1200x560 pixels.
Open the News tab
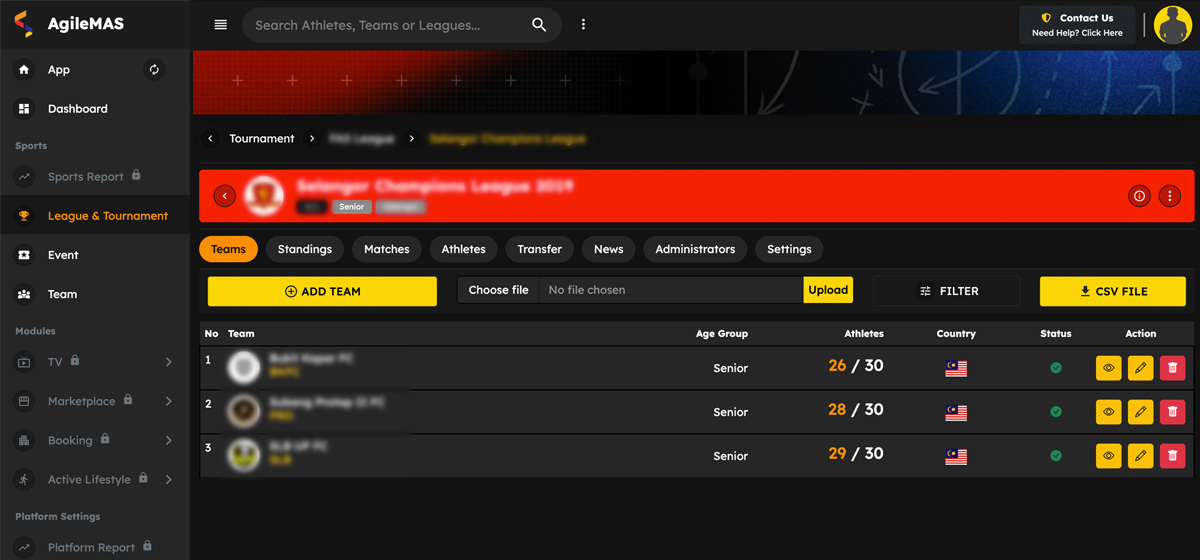(x=608, y=249)
